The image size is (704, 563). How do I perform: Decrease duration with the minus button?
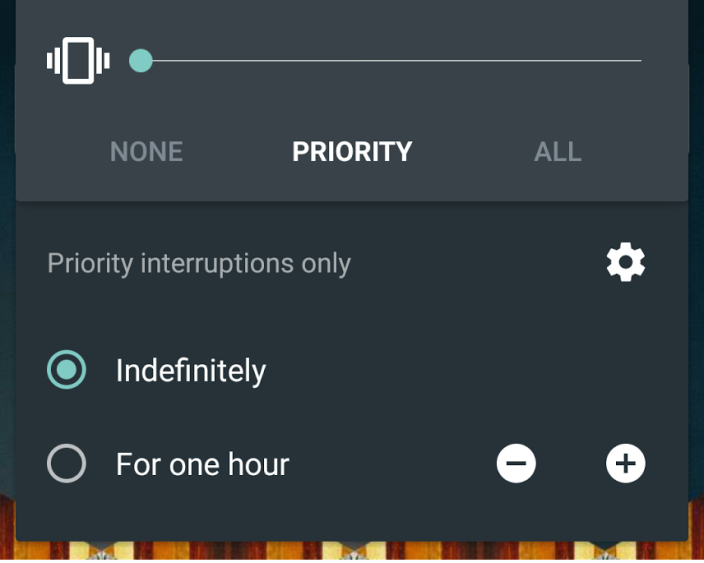pyautogui.click(x=516, y=464)
